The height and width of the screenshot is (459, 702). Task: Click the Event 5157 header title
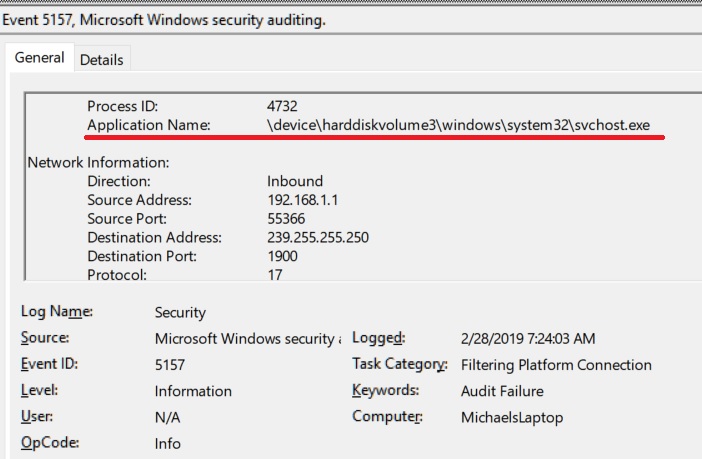point(164,20)
